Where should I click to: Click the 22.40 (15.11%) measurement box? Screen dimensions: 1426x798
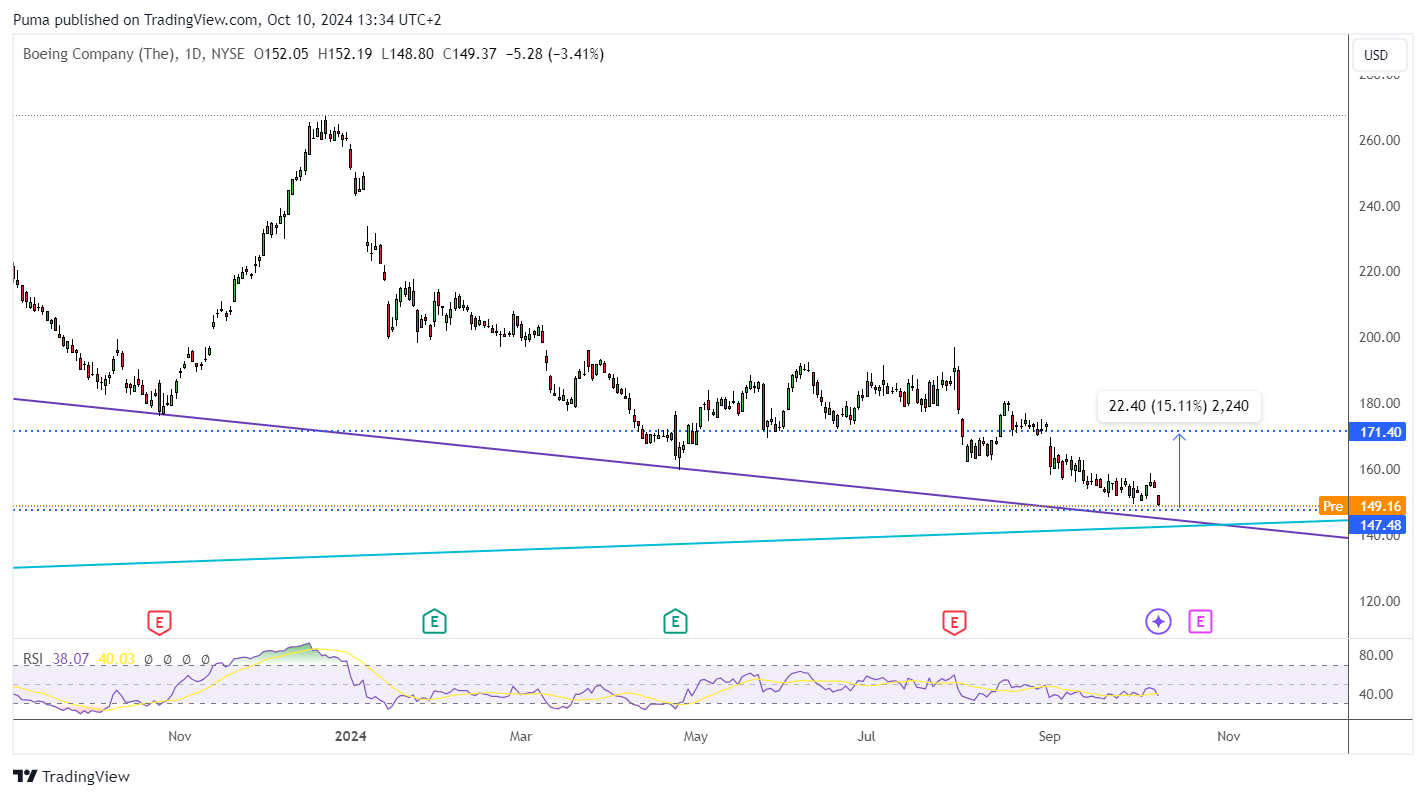coord(1180,406)
